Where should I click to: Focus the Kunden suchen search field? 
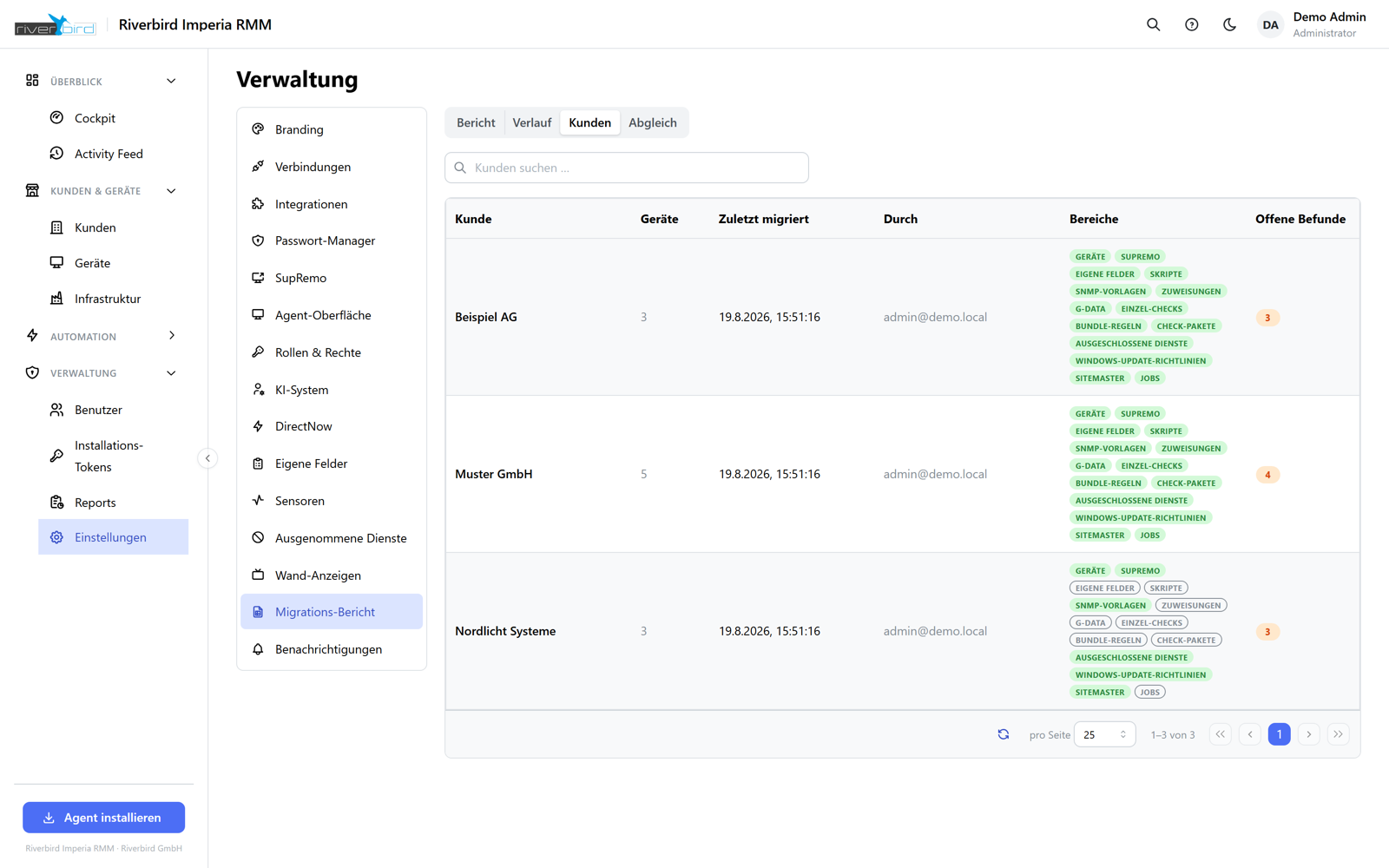[627, 168]
